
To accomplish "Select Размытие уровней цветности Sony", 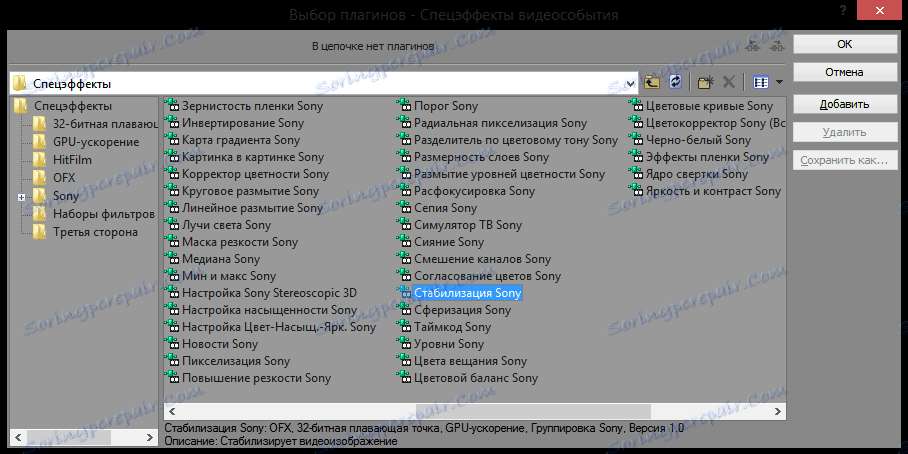I will [510, 174].
